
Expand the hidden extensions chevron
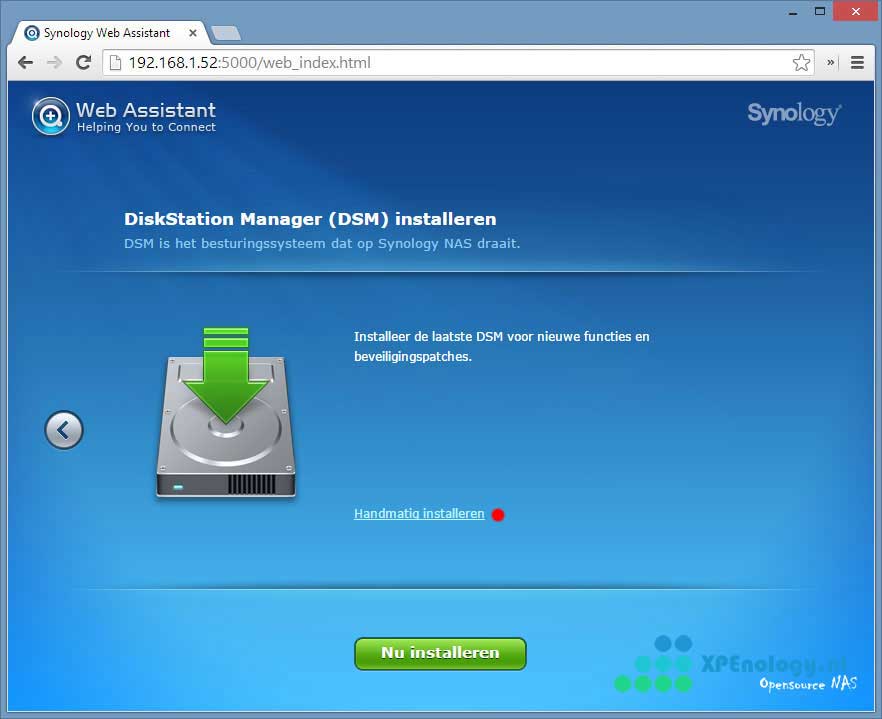(x=831, y=62)
